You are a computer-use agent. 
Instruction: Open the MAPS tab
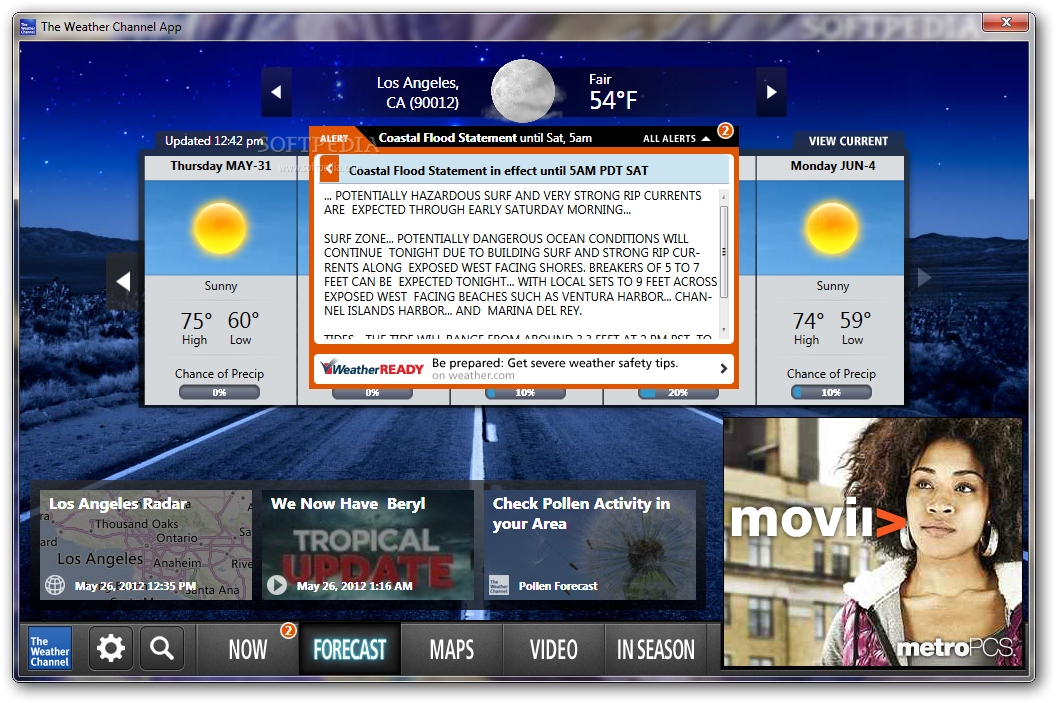[452, 650]
